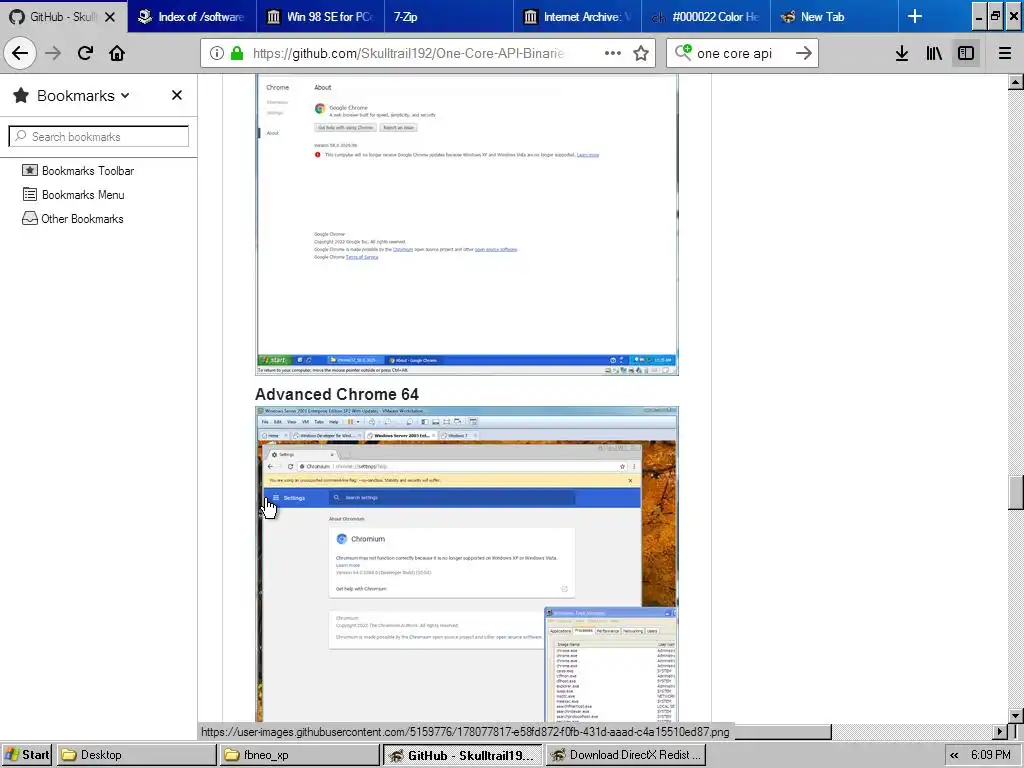Screen dimensions: 1024x768
Task: Open the Firefox hamburger menu
Action: pos(1005,53)
